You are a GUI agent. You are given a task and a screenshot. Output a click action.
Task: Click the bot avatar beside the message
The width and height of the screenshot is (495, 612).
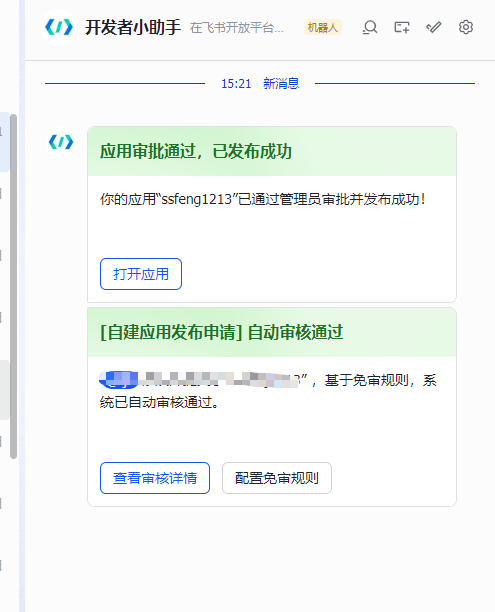coord(61,142)
